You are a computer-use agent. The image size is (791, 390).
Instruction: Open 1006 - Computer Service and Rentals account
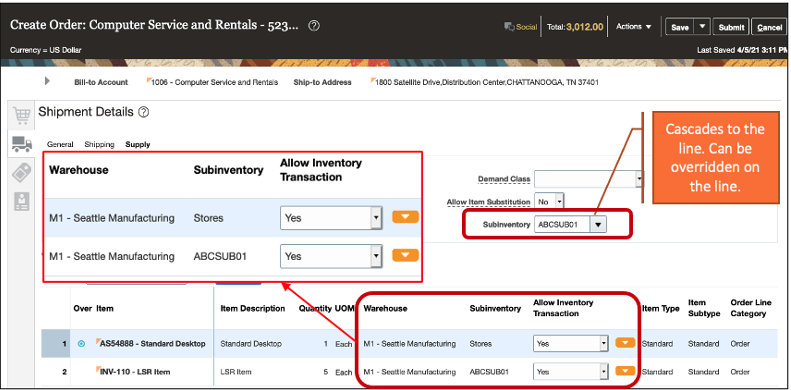(x=214, y=82)
